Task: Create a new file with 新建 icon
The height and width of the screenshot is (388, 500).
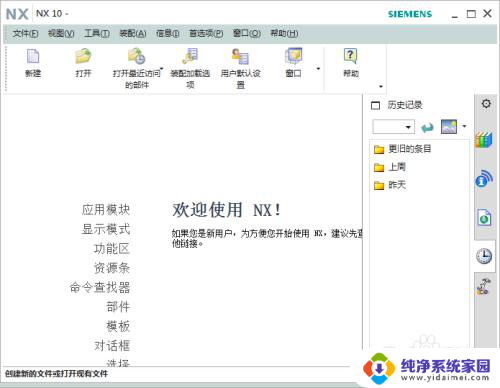Action: 33,57
